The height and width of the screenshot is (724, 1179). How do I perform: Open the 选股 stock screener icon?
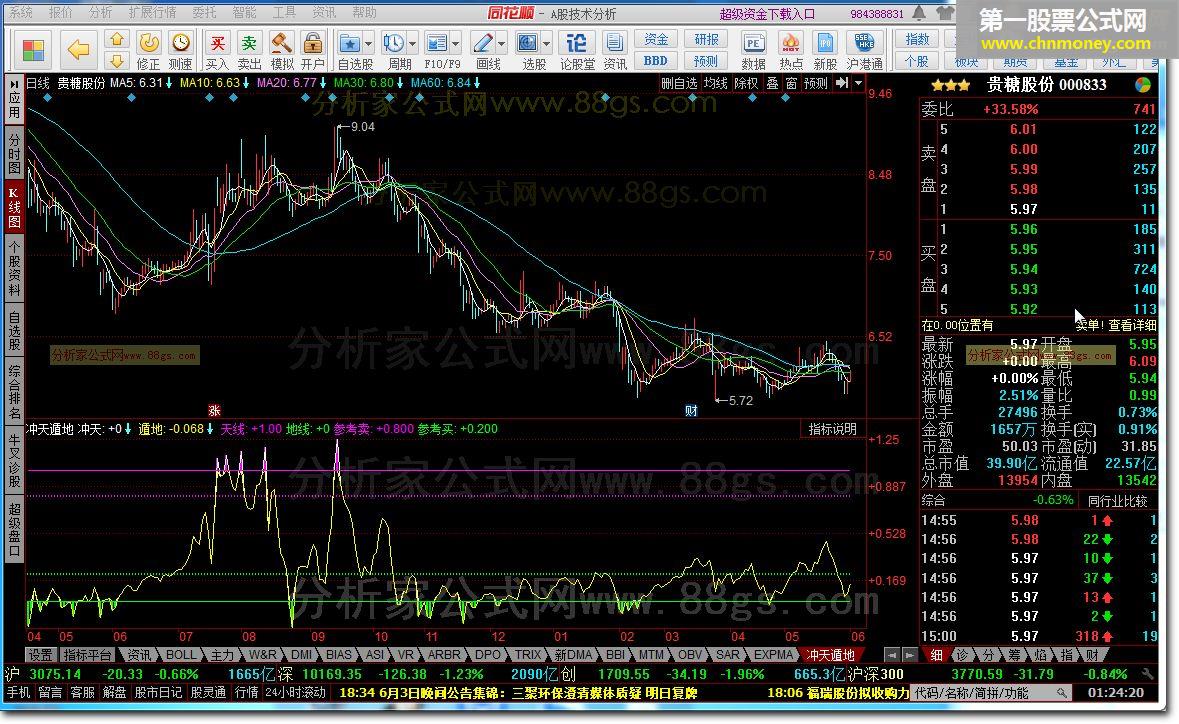tap(528, 43)
